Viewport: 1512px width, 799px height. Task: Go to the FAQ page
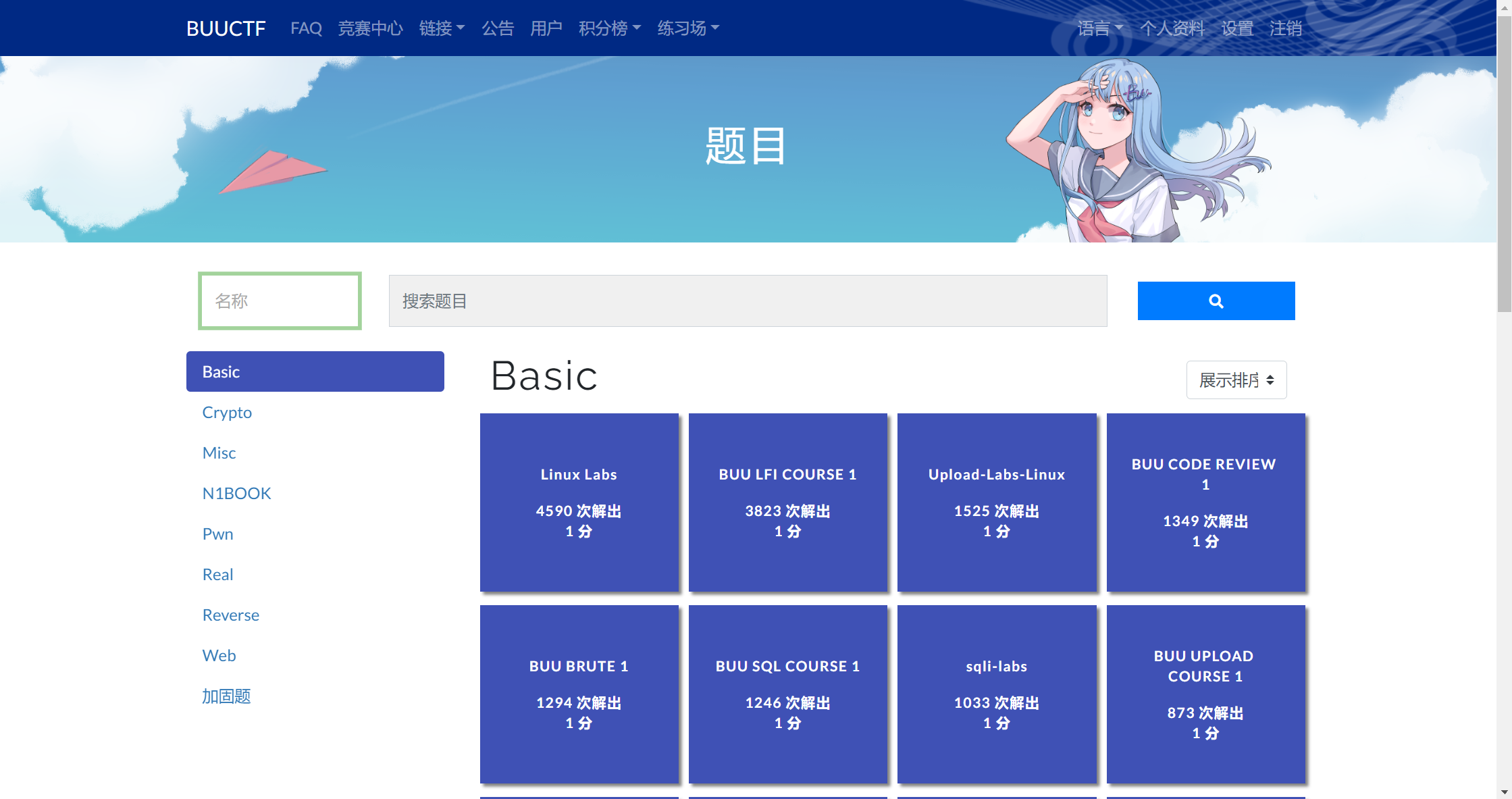tap(306, 28)
